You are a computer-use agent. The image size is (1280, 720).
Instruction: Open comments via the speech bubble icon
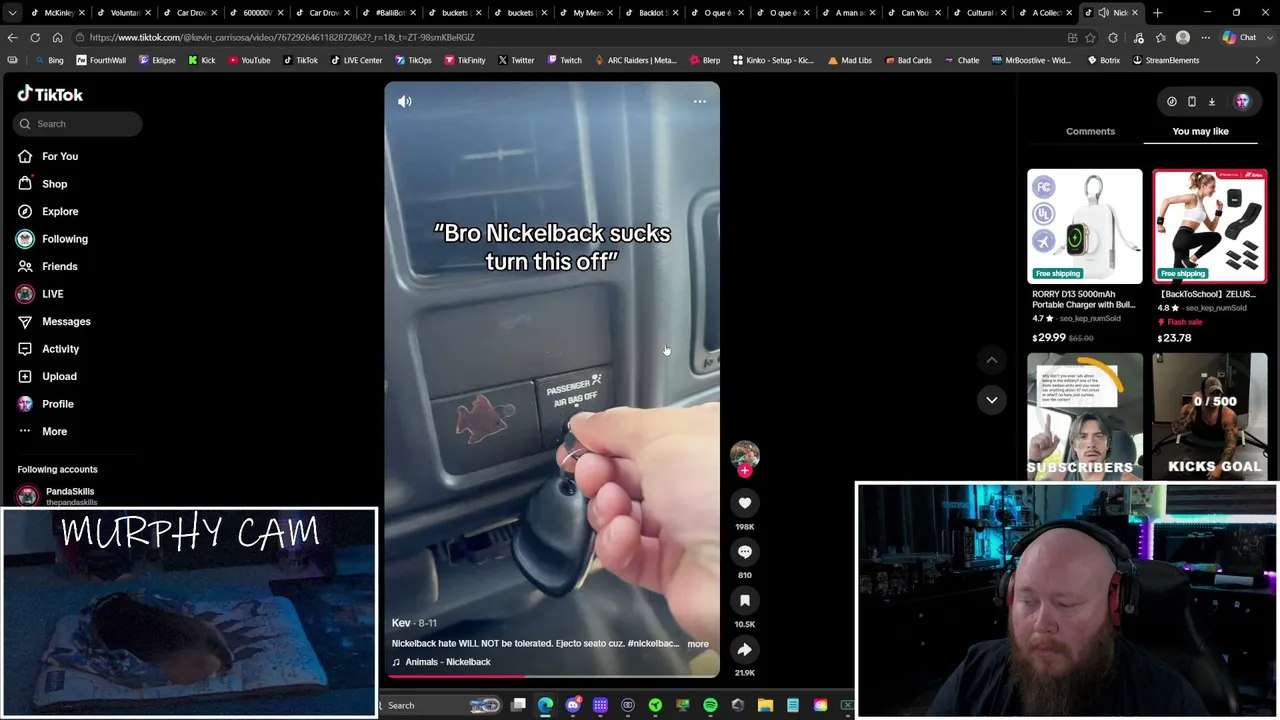745,552
